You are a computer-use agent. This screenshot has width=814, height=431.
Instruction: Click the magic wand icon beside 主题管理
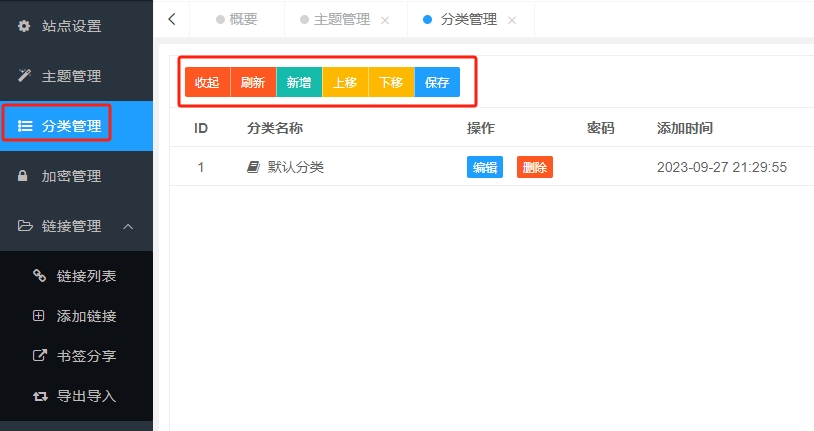click(24, 75)
